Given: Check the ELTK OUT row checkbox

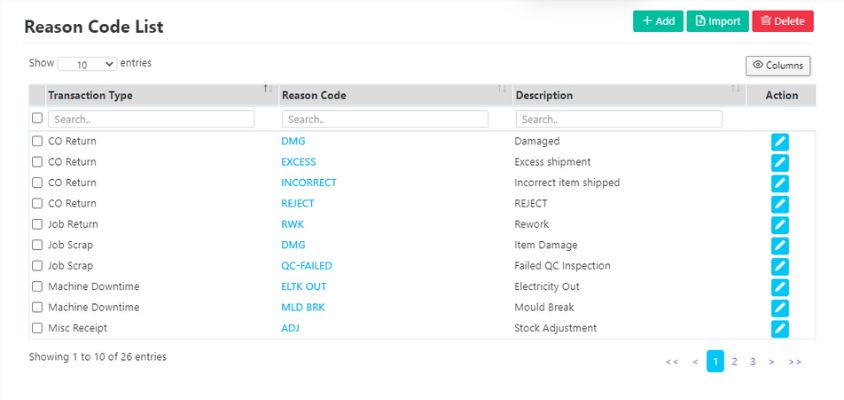Looking at the screenshot, I should [x=37, y=286].
